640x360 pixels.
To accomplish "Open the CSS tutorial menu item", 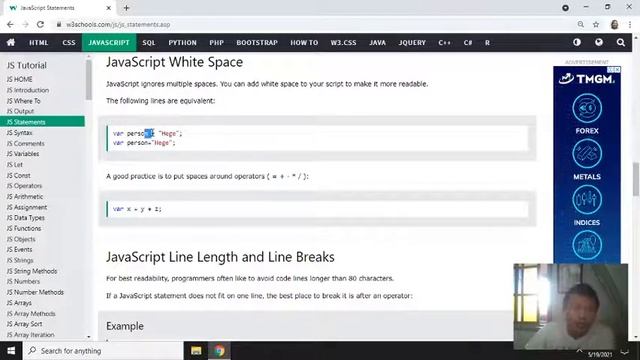I will (69, 42).
